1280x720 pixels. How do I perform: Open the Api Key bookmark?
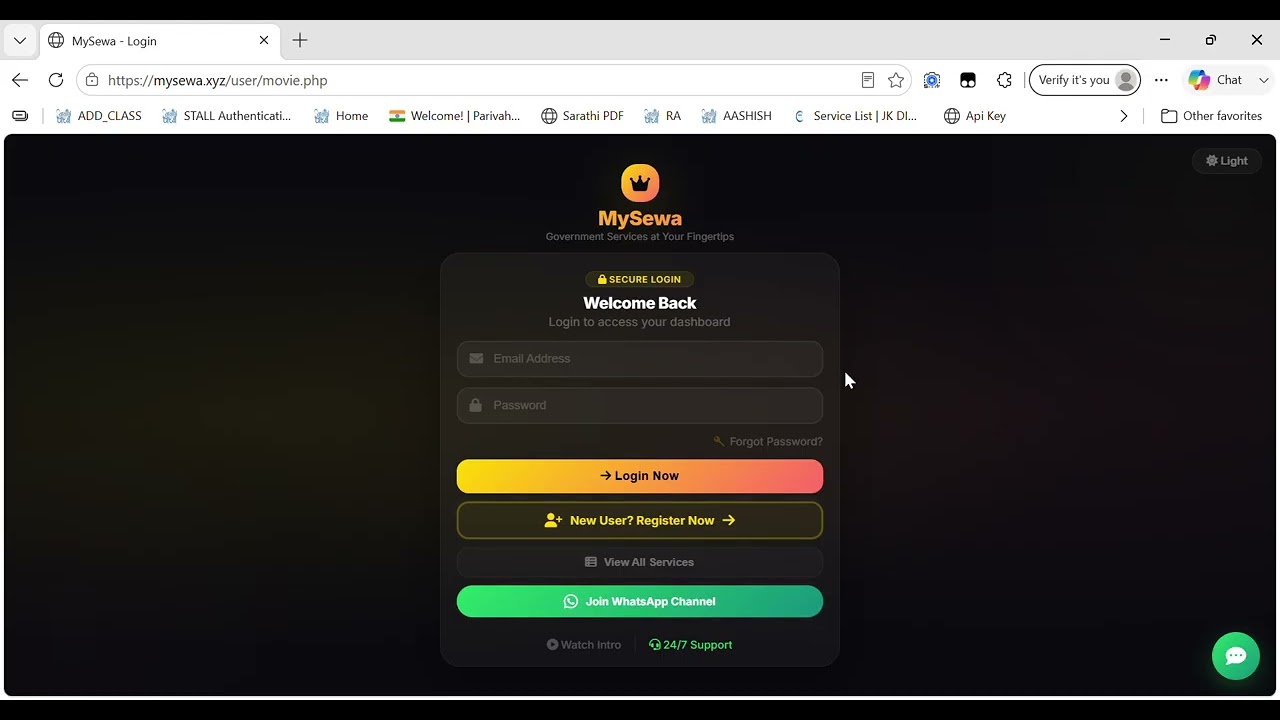pos(975,116)
